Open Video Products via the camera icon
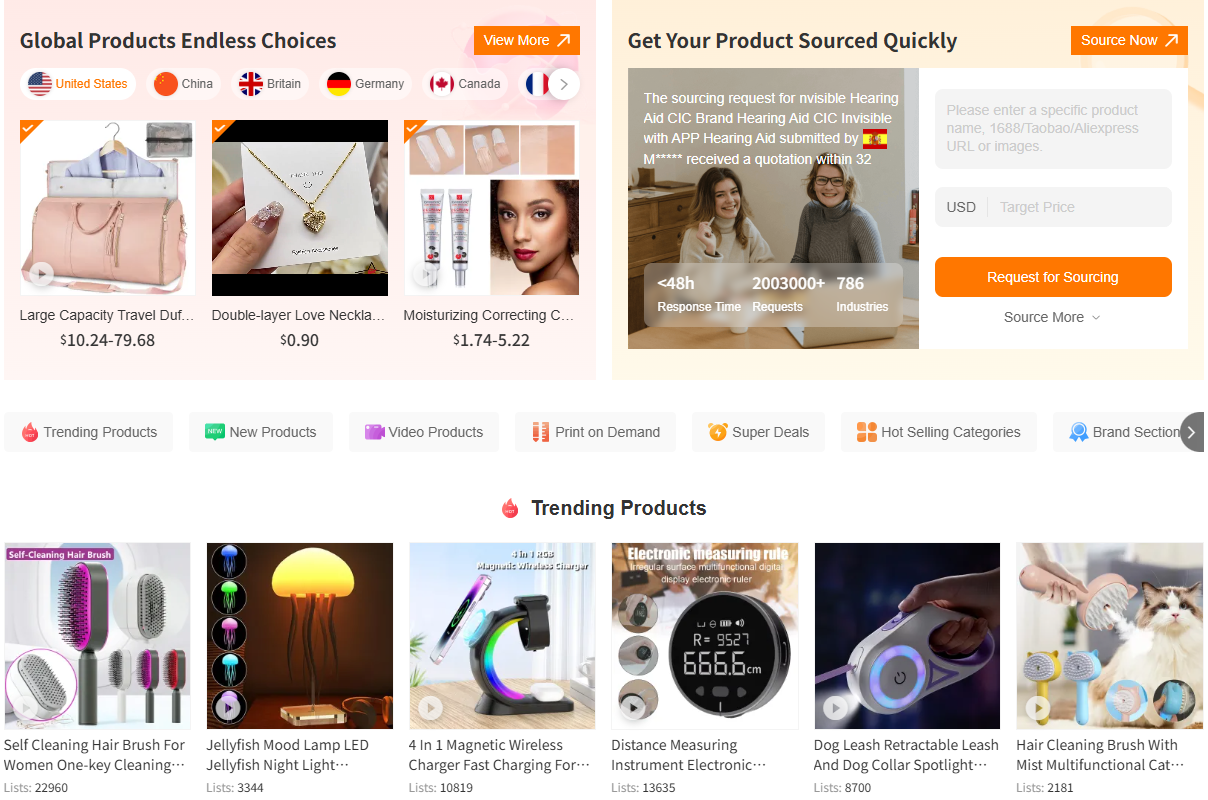The height and width of the screenshot is (800, 1208). click(x=374, y=431)
